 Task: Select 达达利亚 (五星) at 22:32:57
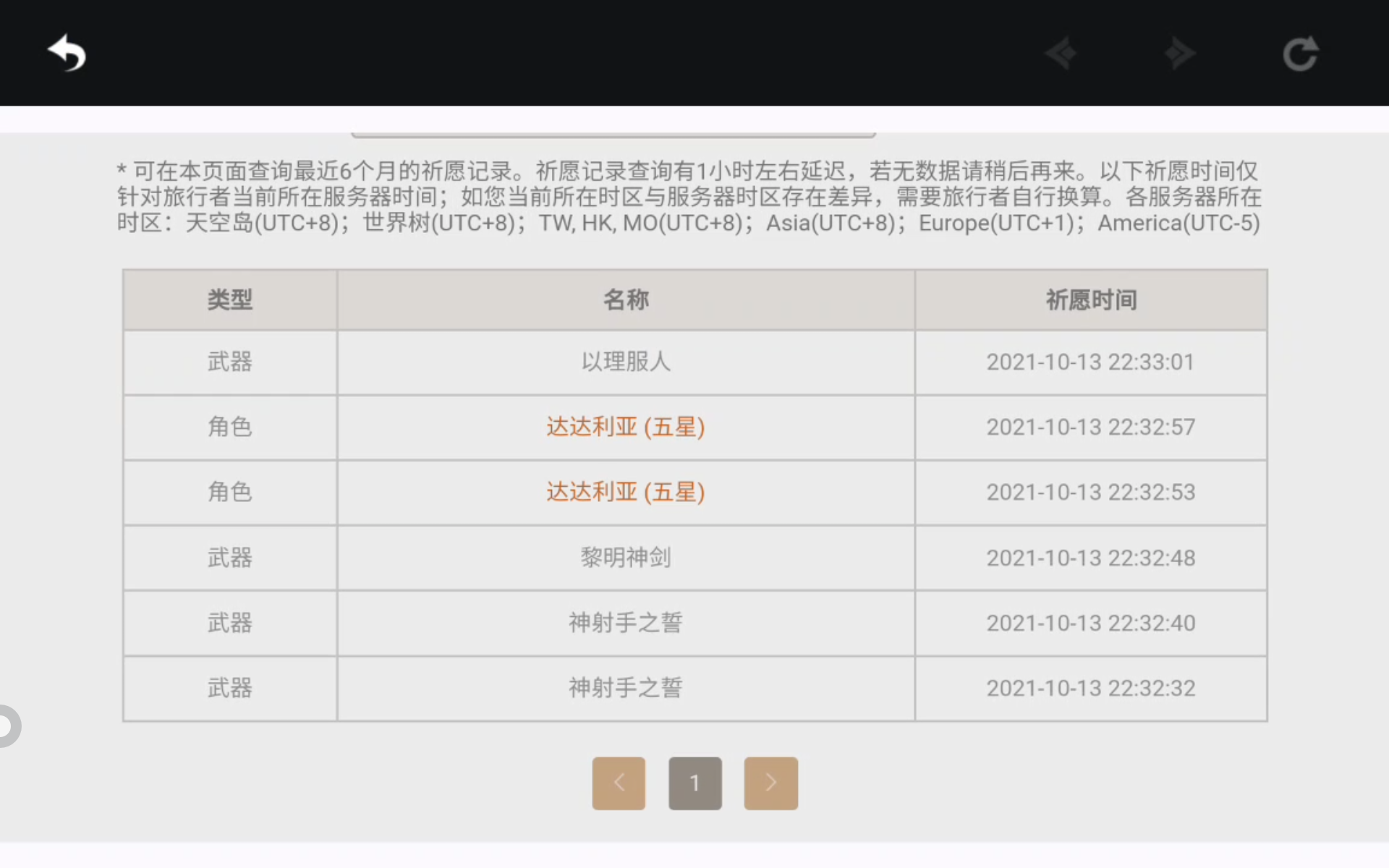click(x=626, y=427)
